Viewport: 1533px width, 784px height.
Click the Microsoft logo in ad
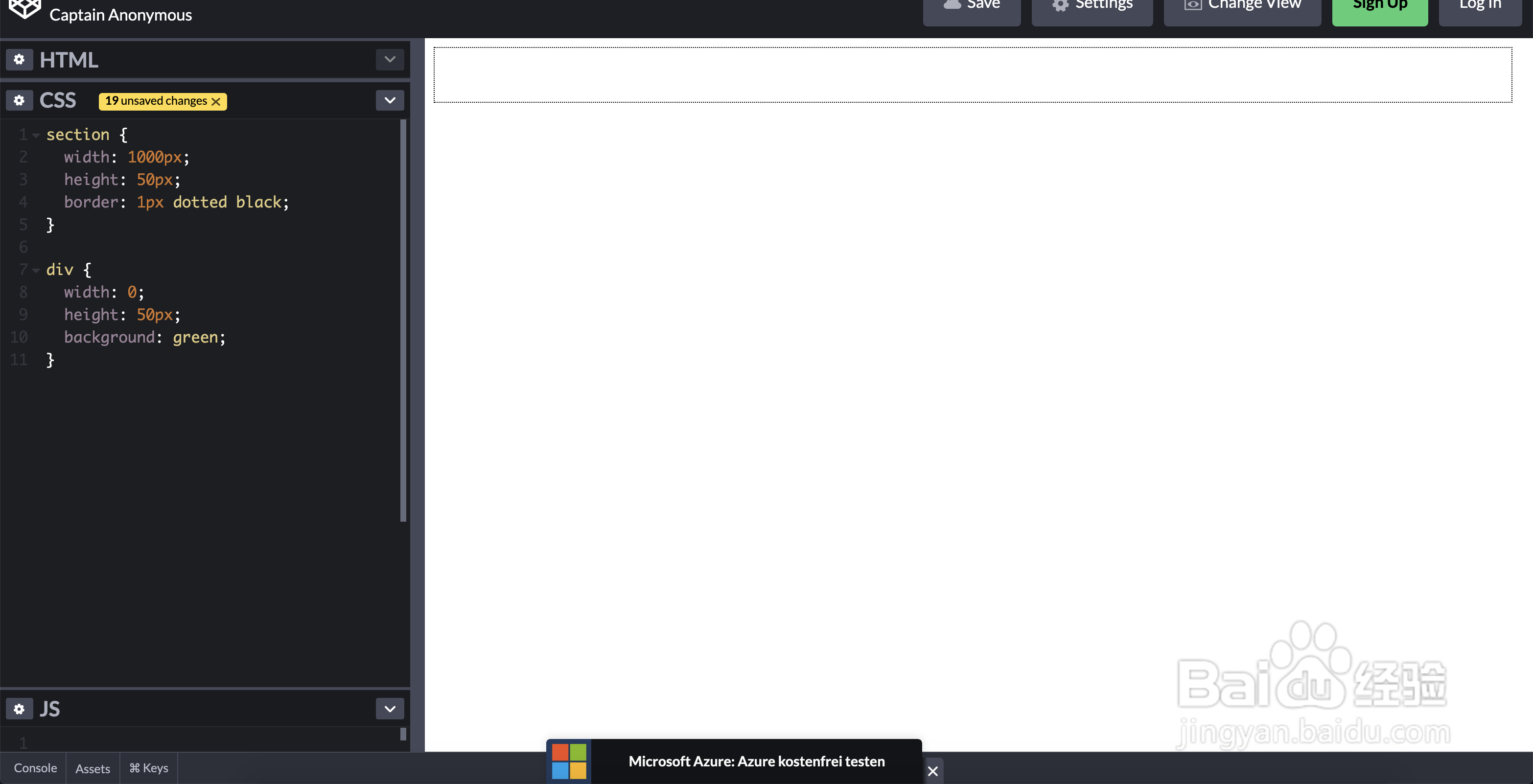569,761
